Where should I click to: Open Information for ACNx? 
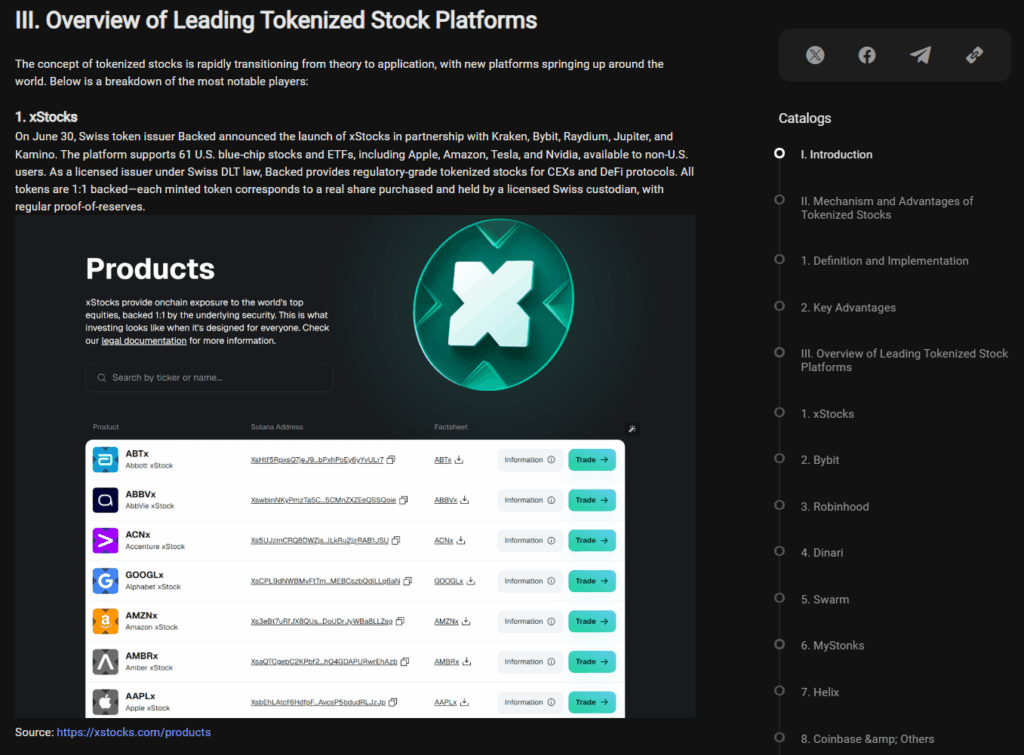point(530,541)
